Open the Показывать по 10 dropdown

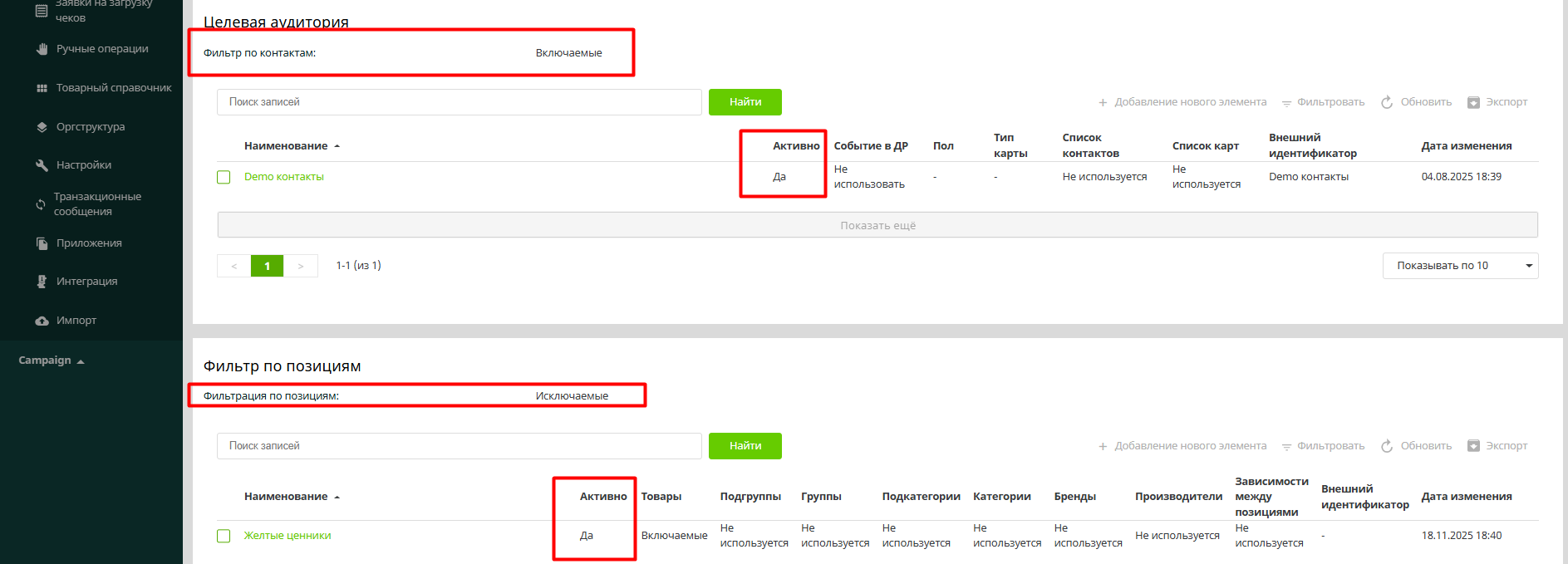[1460, 266]
